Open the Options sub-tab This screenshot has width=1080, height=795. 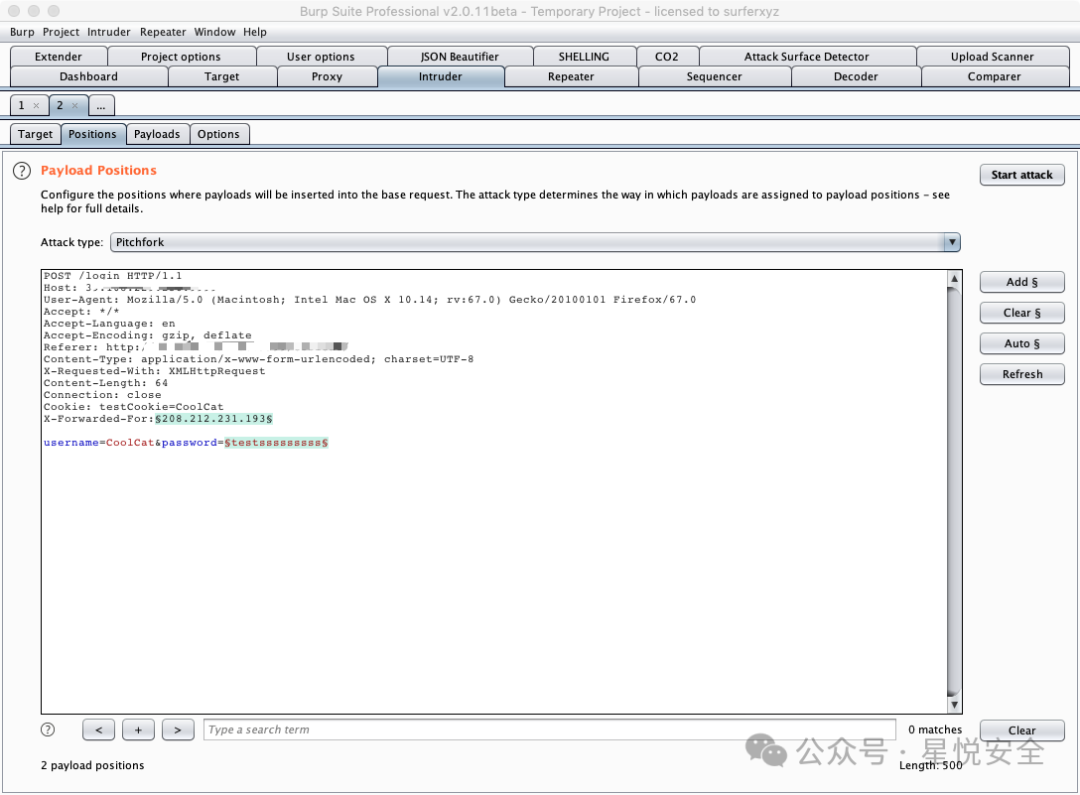click(x=218, y=134)
